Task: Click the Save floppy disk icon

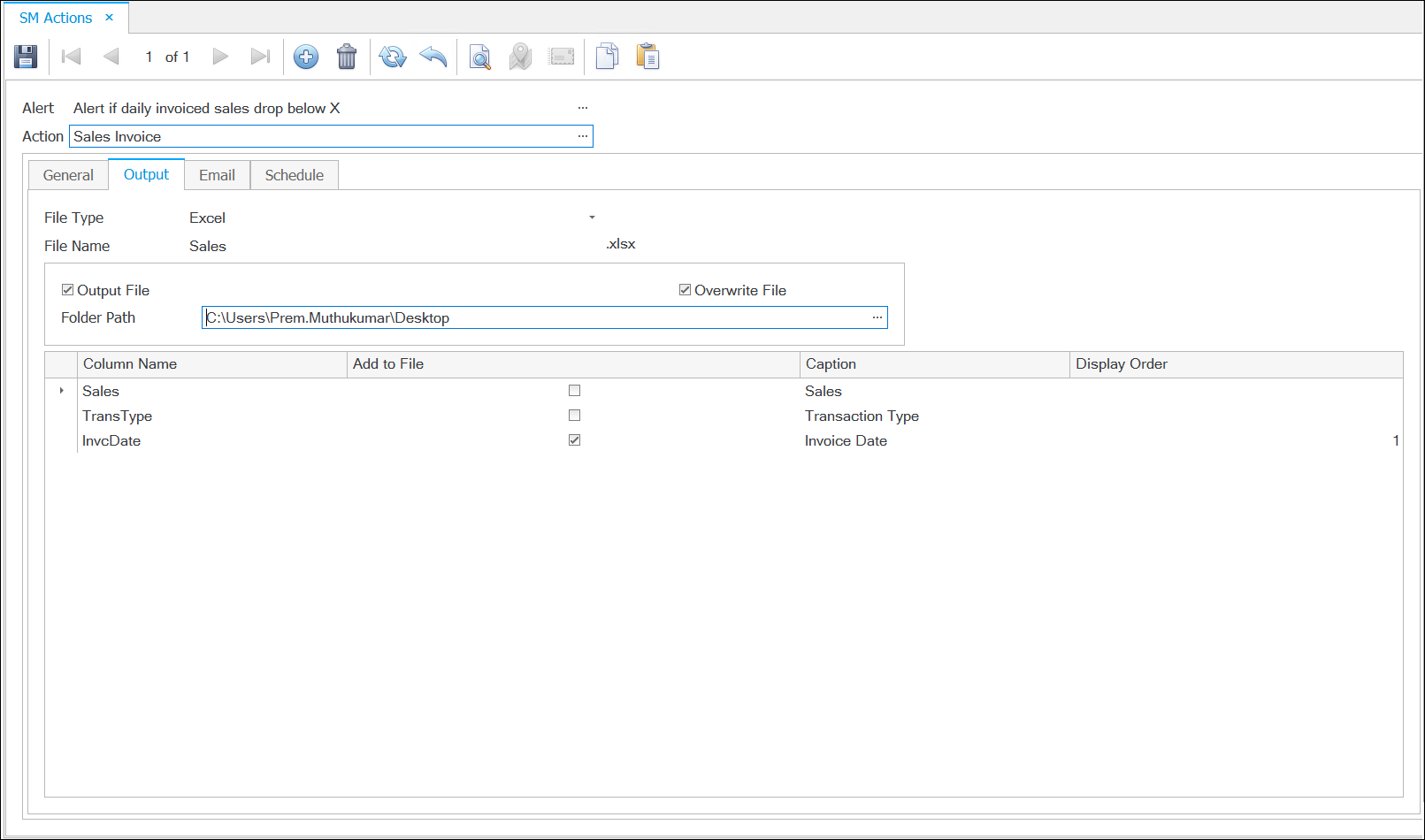Action: pyautogui.click(x=26, y=57)
